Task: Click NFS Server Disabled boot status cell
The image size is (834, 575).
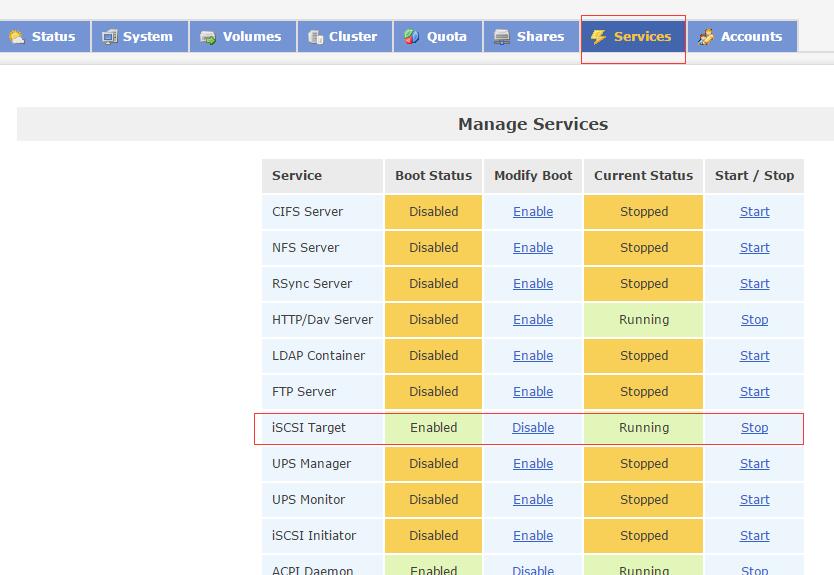Action: [433, 248]
